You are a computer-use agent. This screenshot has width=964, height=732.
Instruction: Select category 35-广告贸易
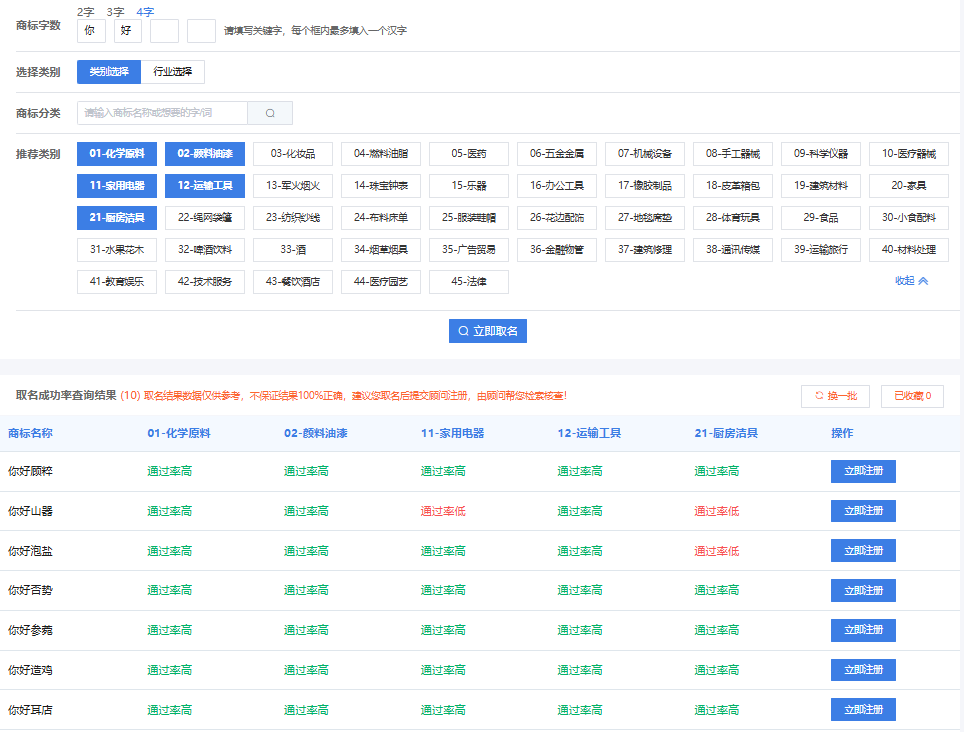[x=469, y=250]
